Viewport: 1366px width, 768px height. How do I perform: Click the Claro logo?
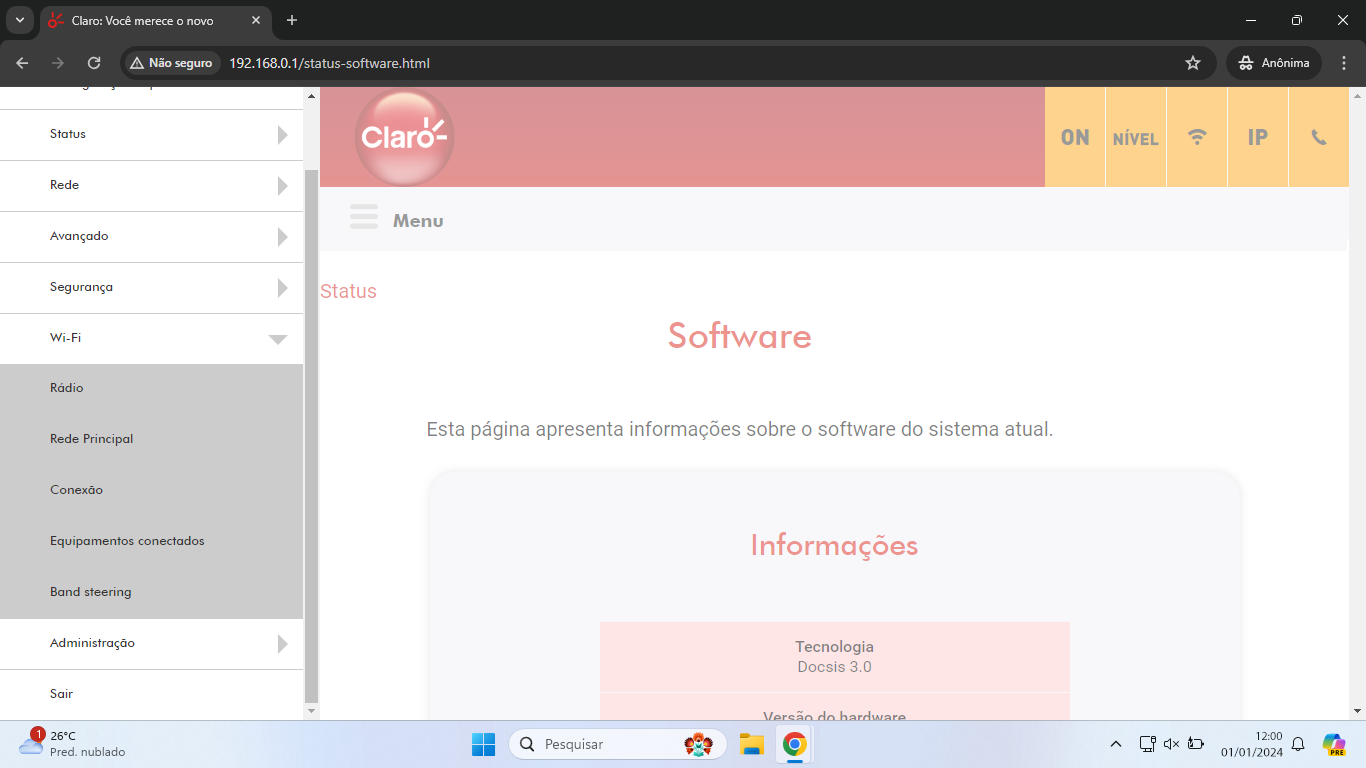coord(404,137)
